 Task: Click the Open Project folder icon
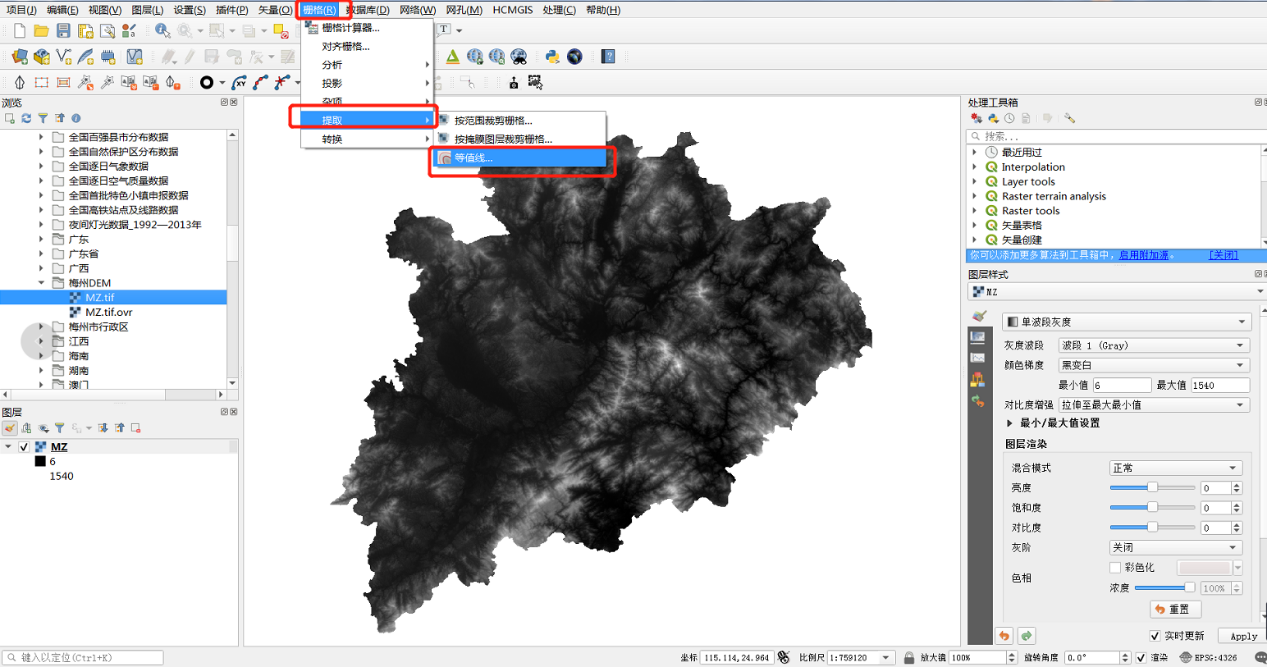[x=41, y=31]
